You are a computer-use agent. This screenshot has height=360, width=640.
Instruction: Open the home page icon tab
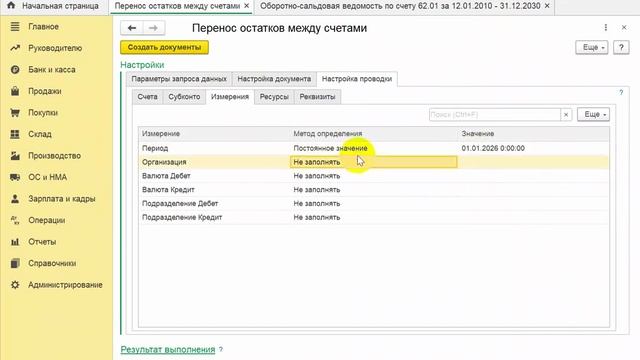(11, 6)
